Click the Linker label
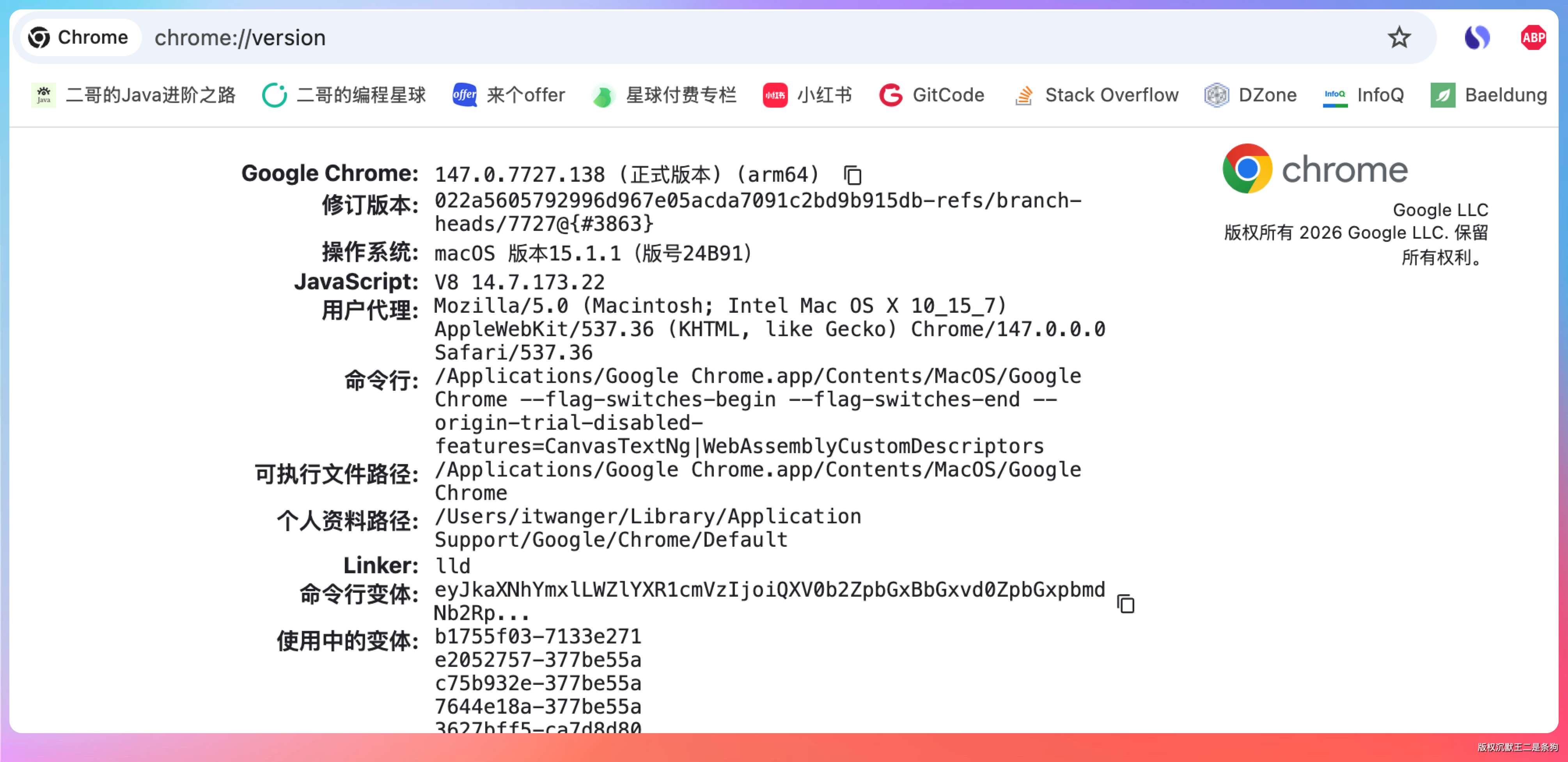This screenshot has width=1568, height=762. 381,565
